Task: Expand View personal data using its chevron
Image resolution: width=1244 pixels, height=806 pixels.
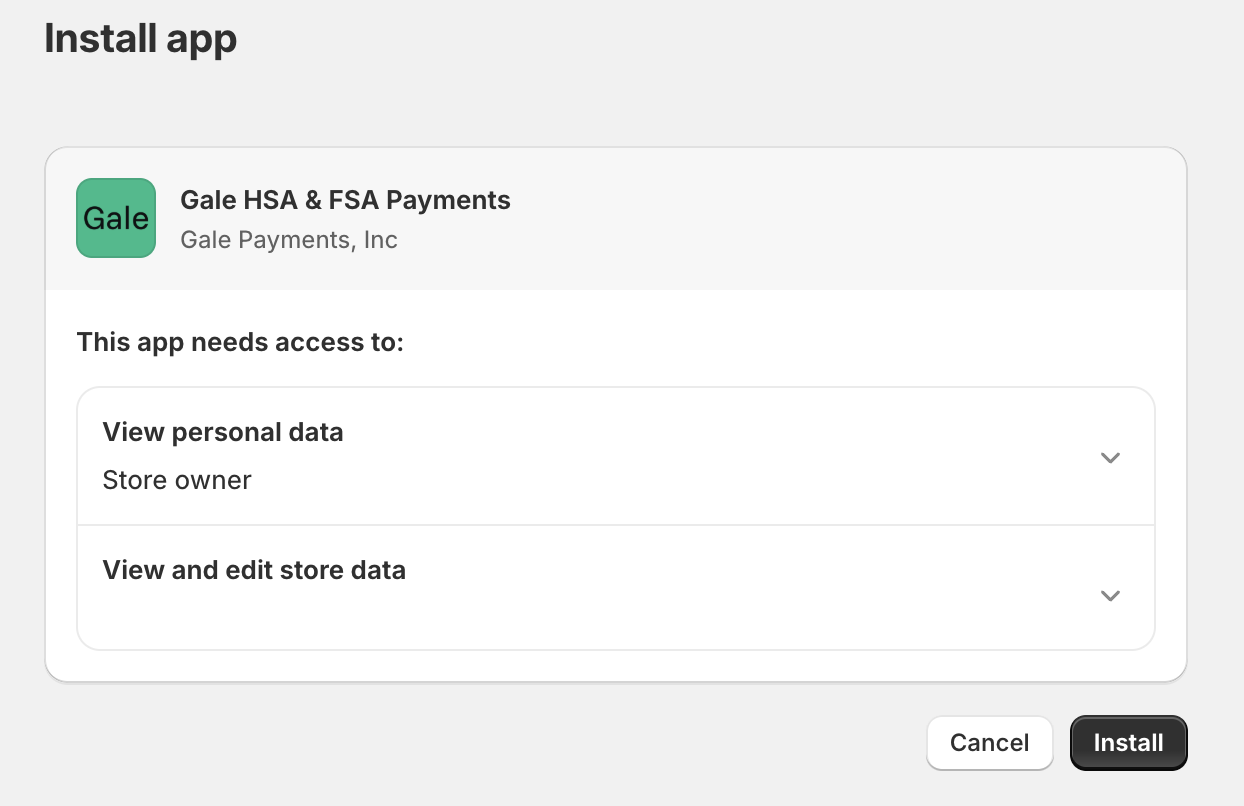Action: 1109,458
